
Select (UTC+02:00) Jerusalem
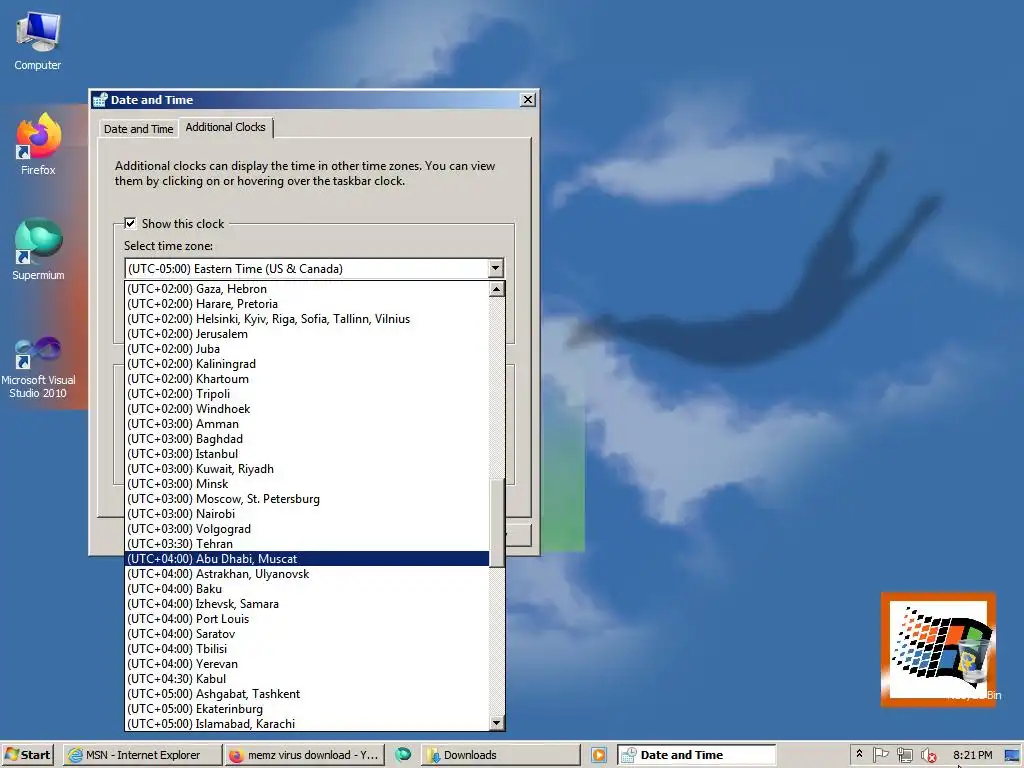pyautogui.click(x=306, y=334)
